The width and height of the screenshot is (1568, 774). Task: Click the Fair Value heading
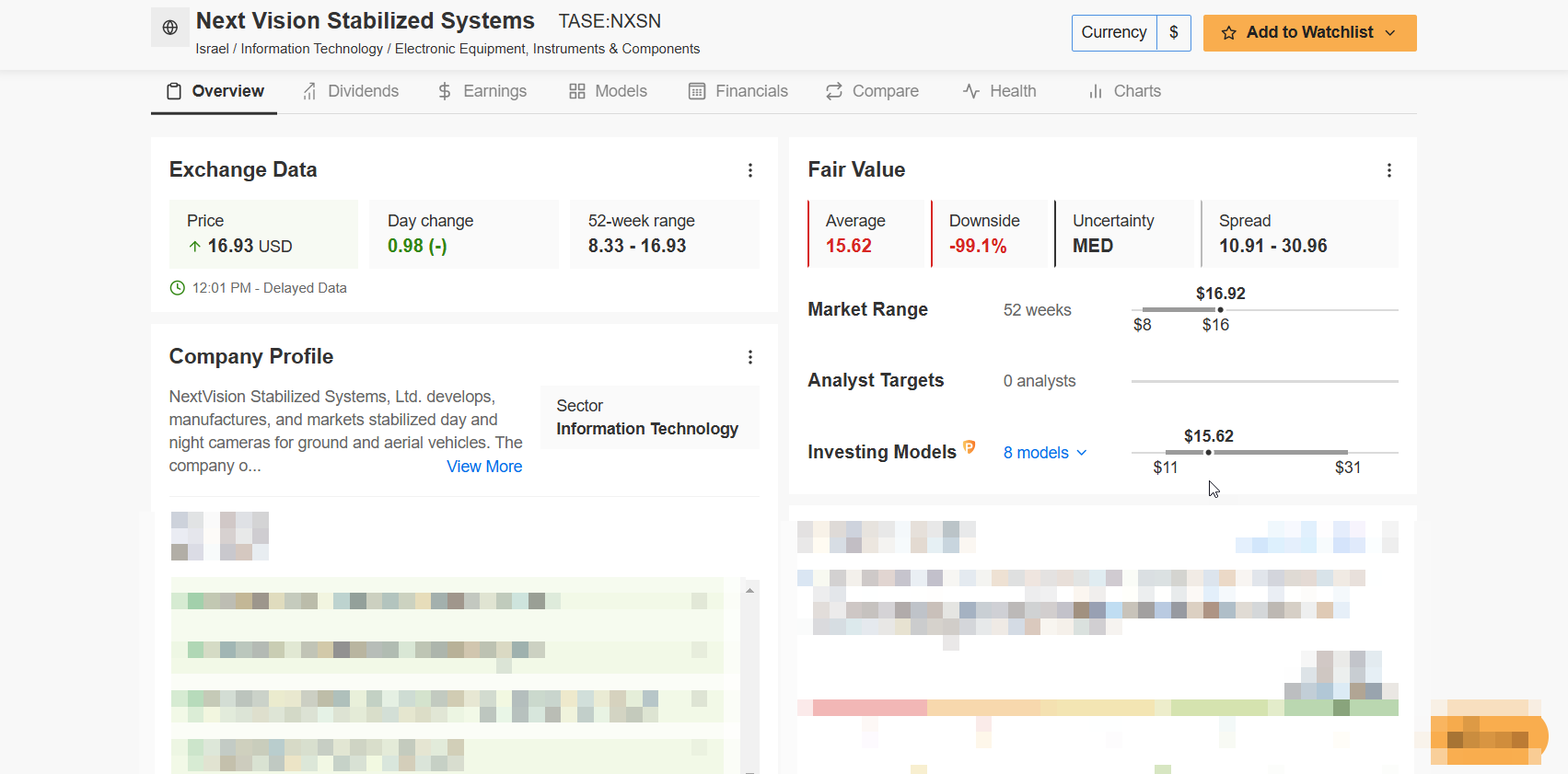pyautogui.click(x=856, y=170)
